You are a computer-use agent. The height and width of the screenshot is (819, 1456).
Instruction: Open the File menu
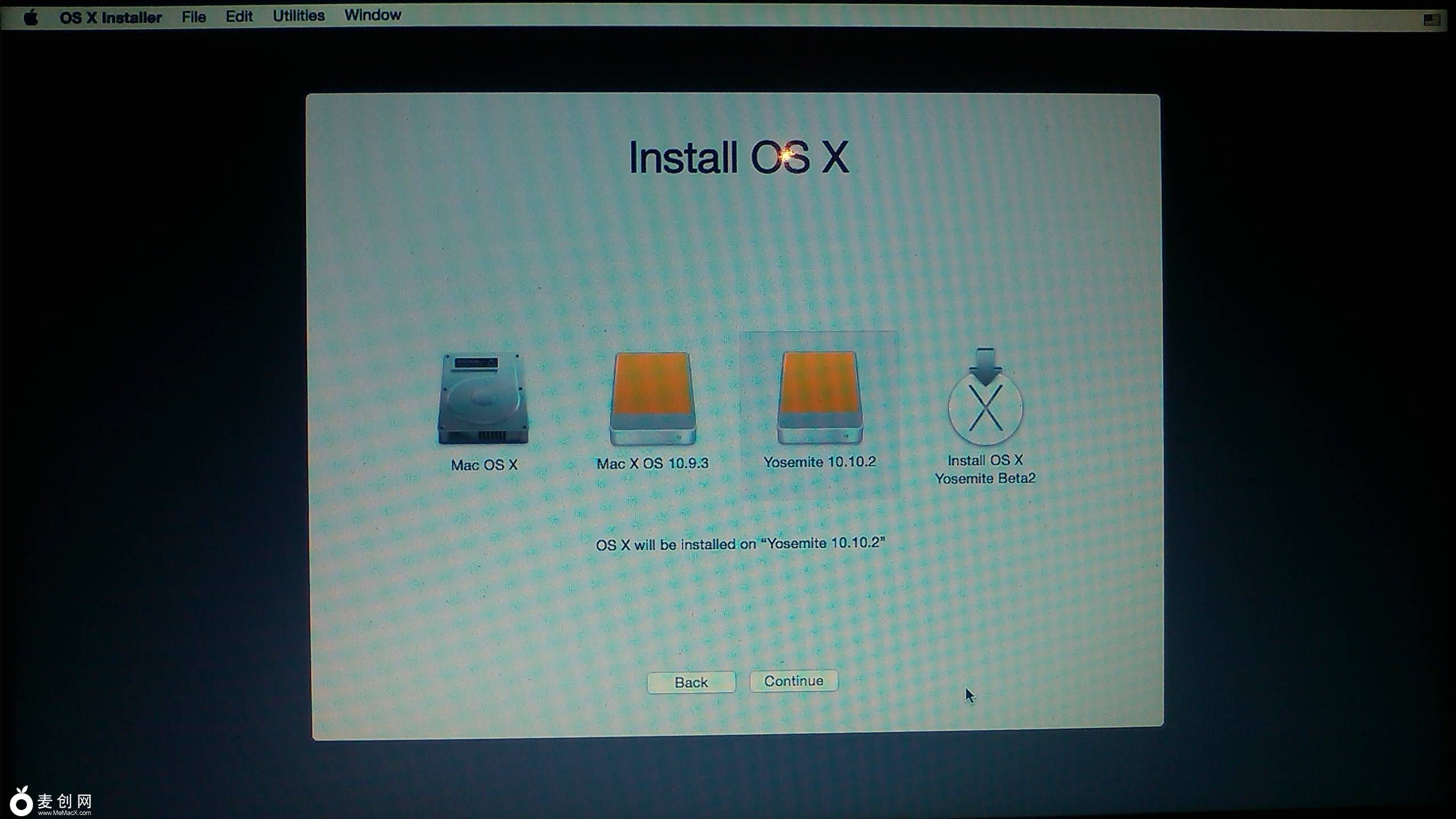[193, 17]
